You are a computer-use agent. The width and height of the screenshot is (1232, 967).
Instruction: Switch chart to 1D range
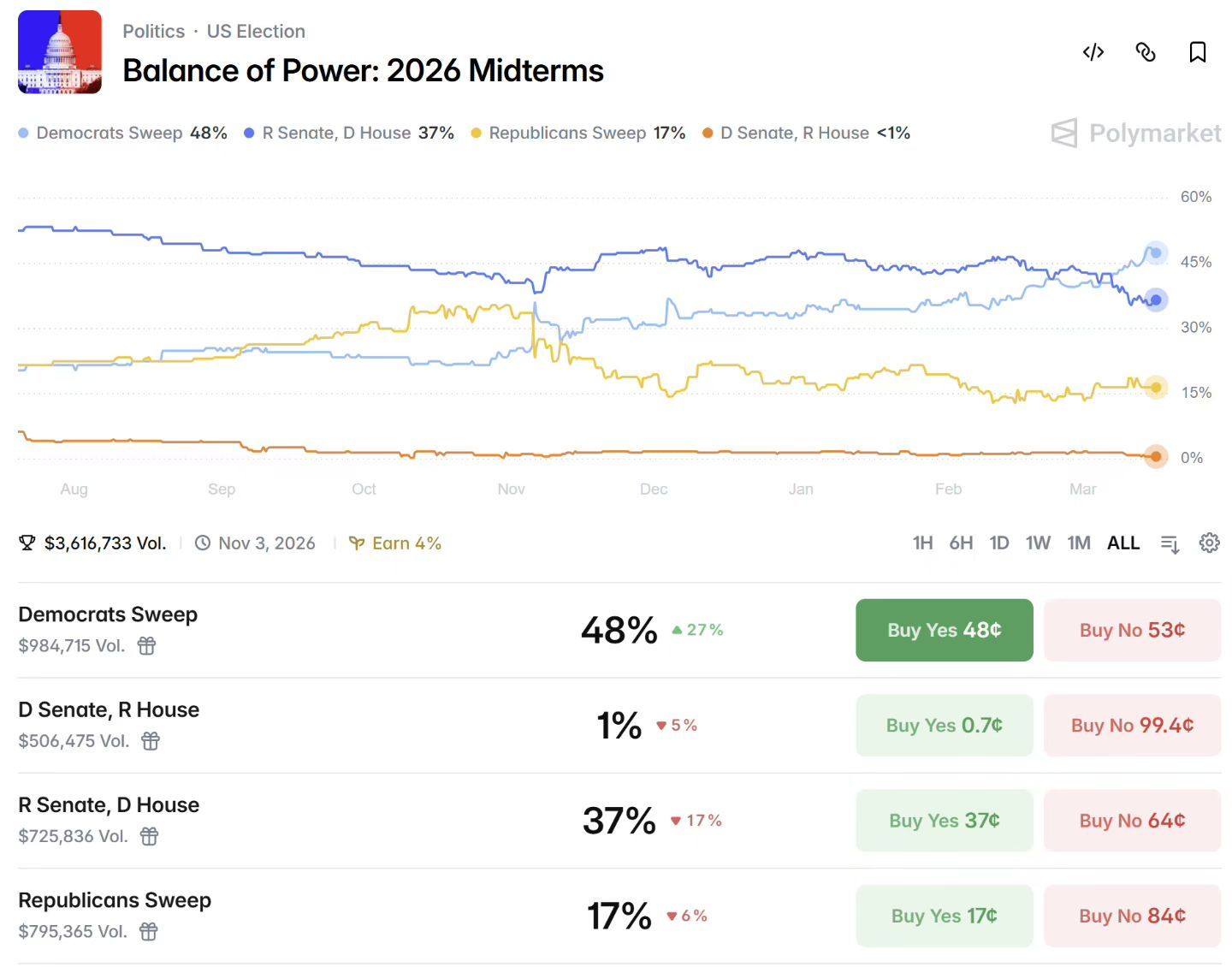998,543
